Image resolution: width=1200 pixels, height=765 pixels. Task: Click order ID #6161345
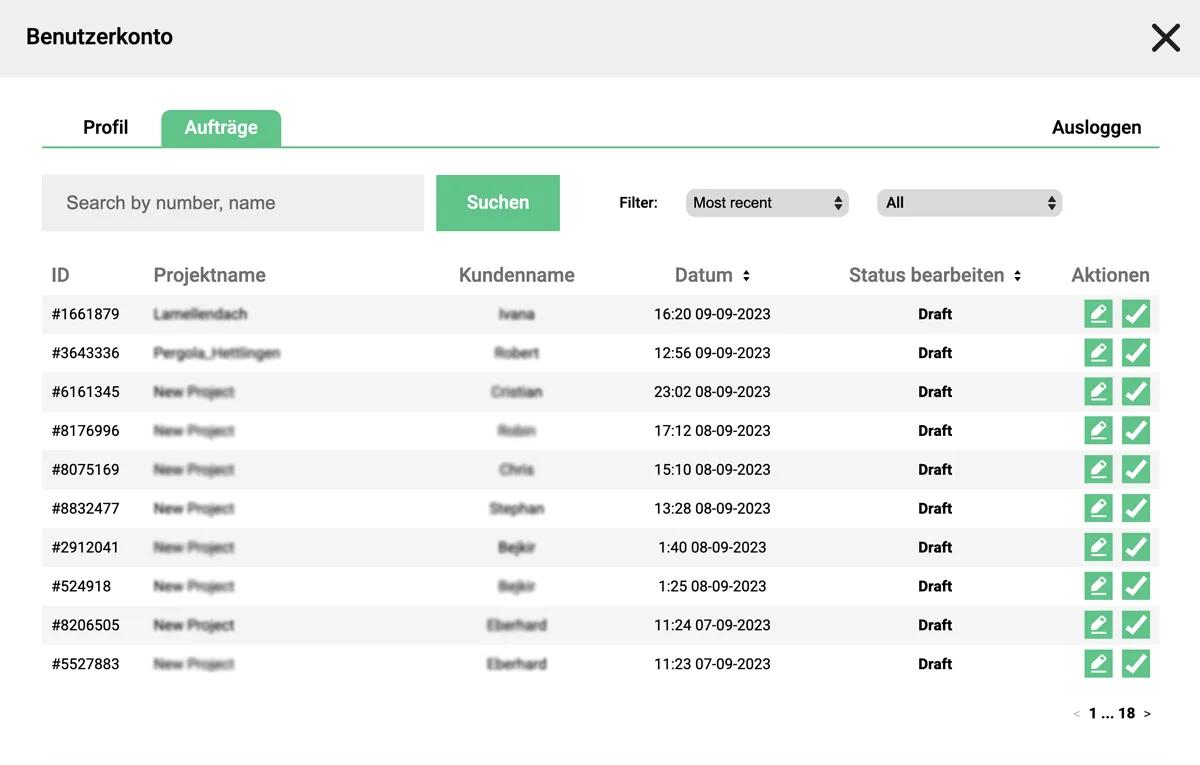coord(85,392)
